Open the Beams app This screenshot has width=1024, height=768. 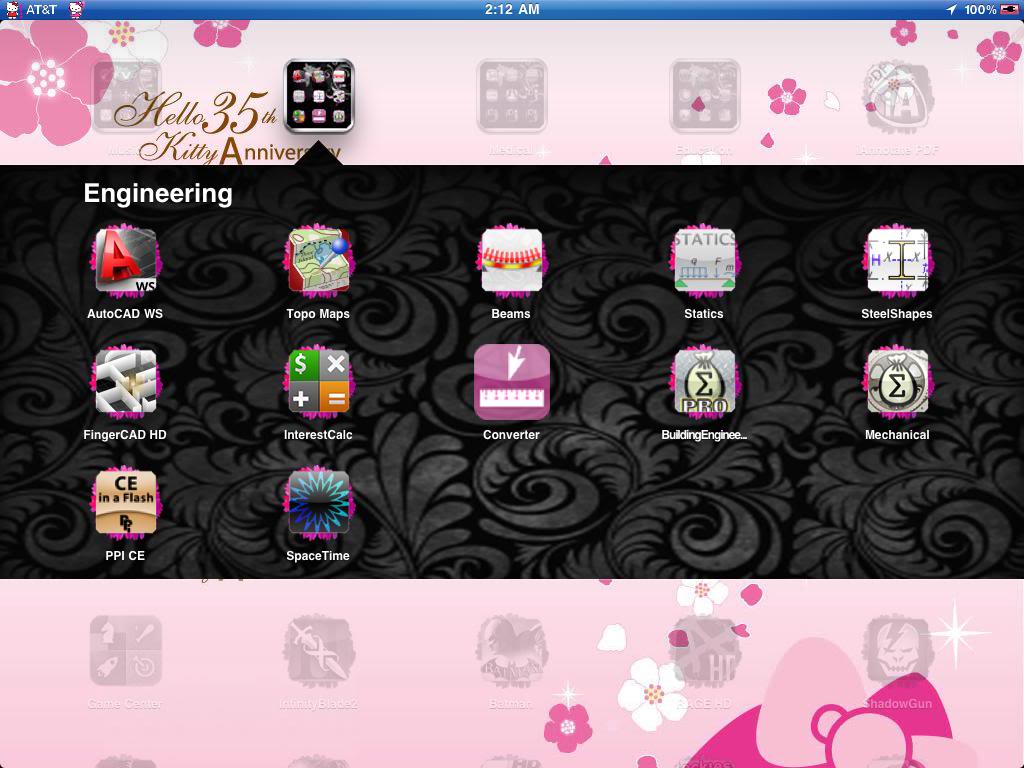click(x=511, y=261)
